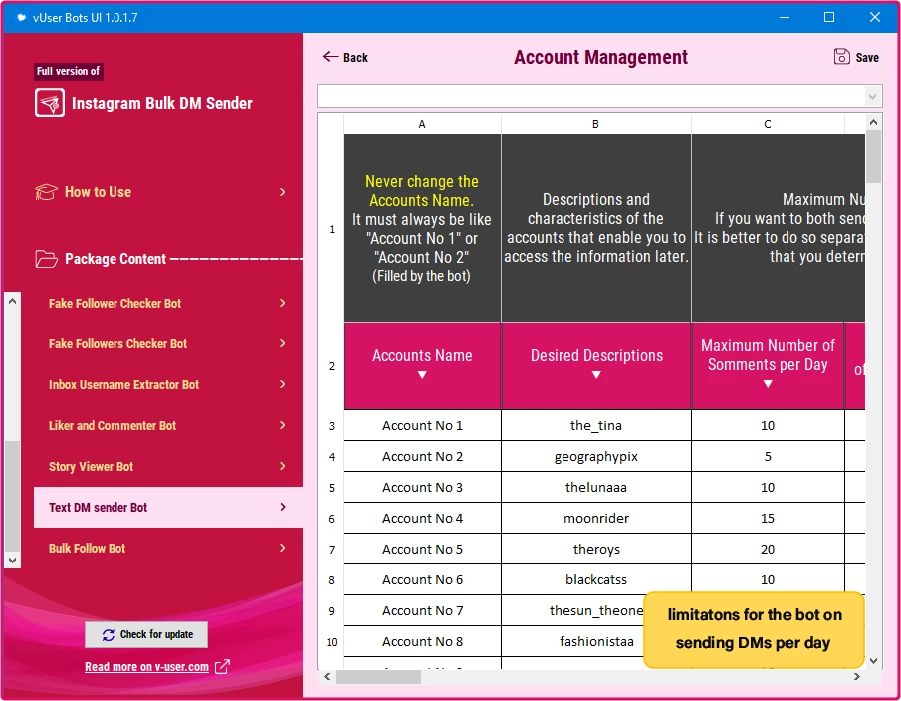Open the Accounts Name column filter arrow
This screenshot has width=901, height=701.
(422, 375)
